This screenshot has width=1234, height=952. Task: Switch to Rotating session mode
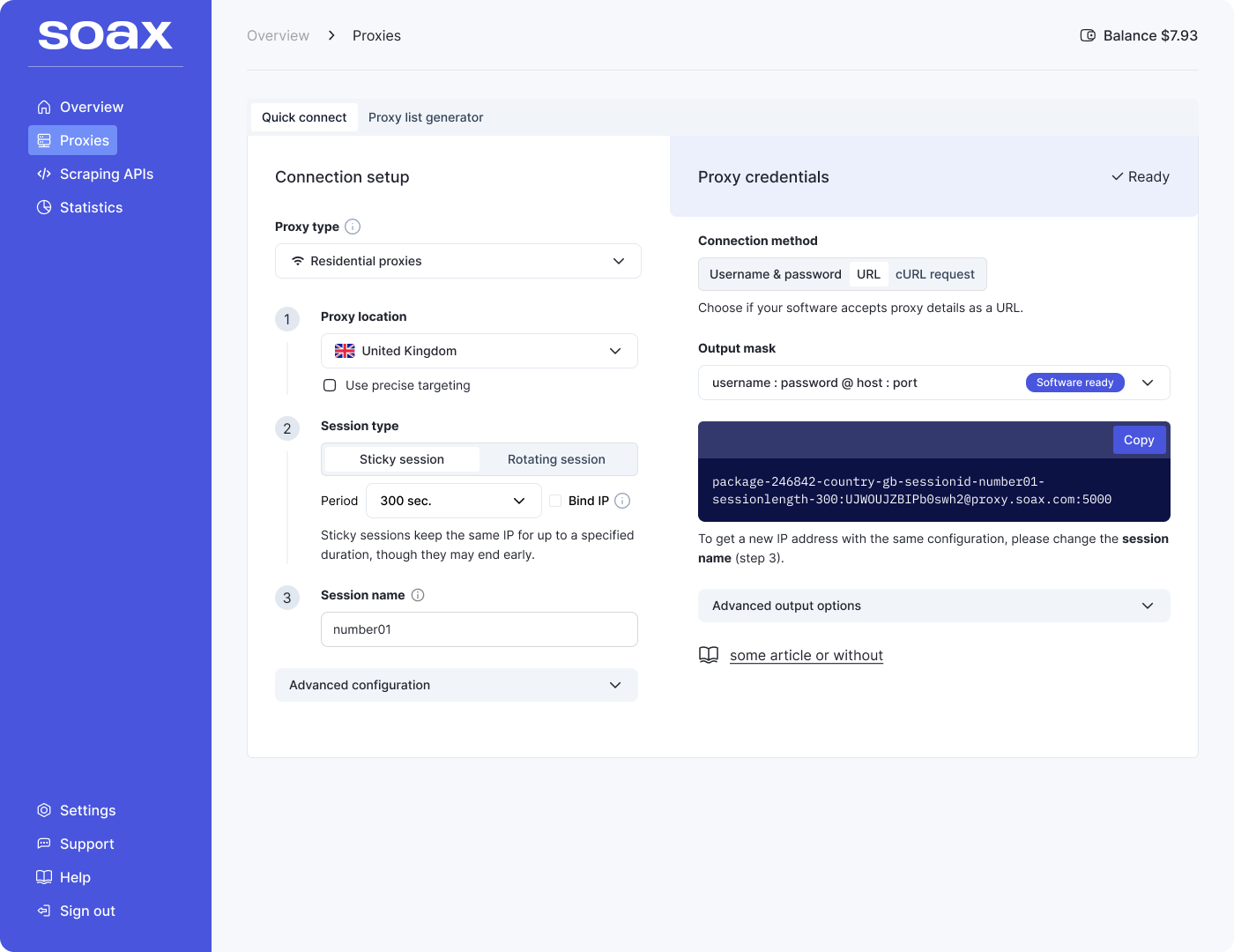click(556, 459)
